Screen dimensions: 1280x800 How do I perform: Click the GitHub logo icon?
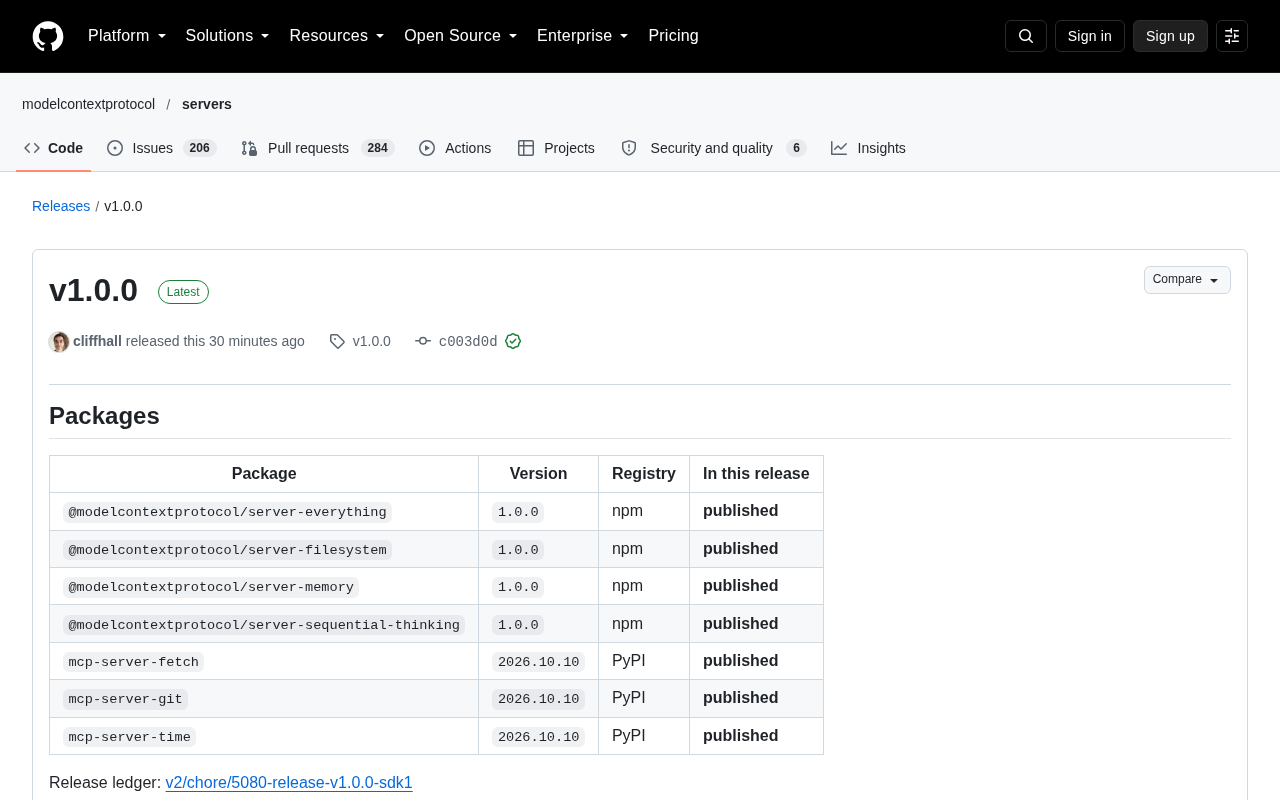[48, 36]
